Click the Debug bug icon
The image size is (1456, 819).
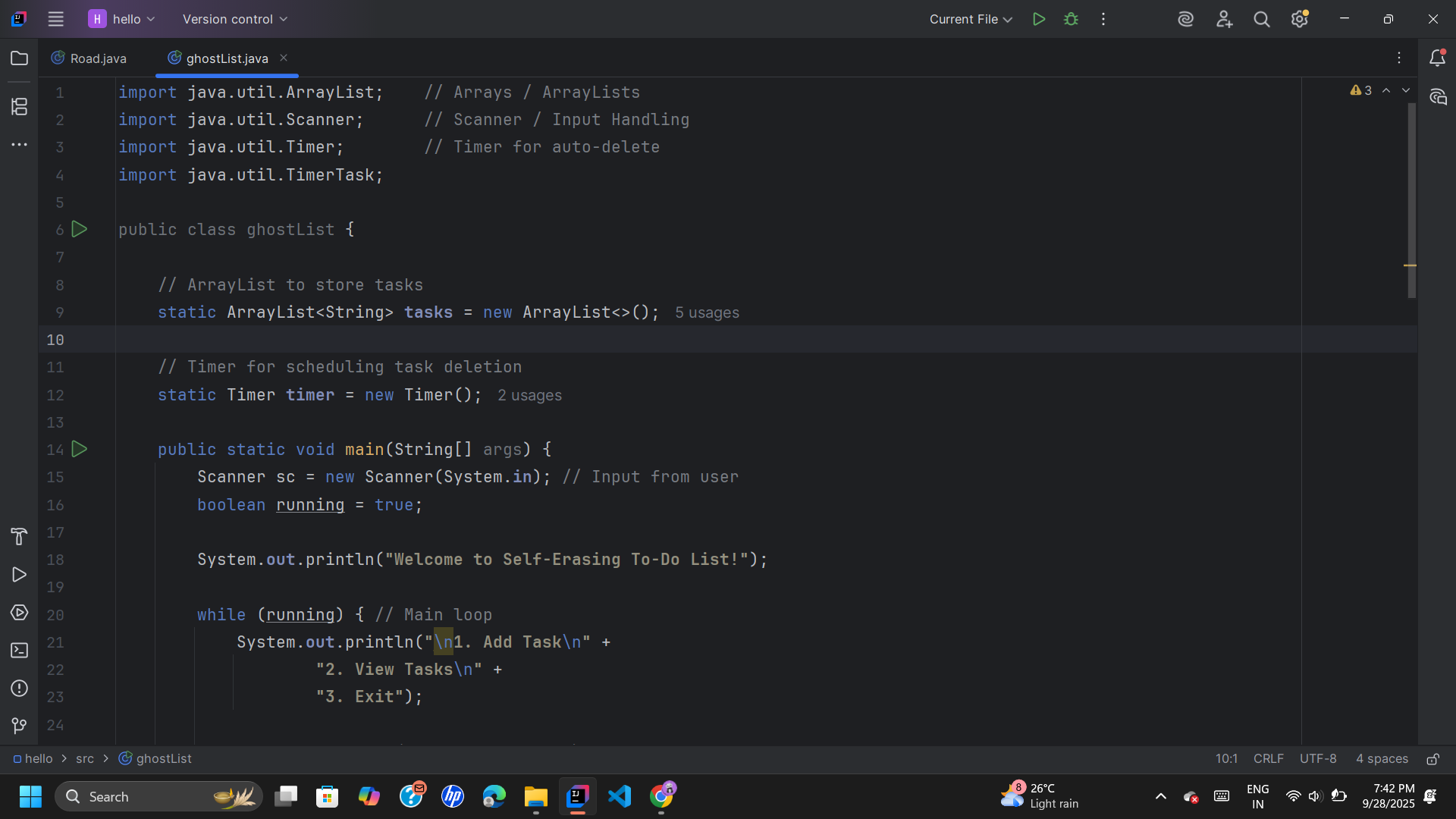(1071, 19)
